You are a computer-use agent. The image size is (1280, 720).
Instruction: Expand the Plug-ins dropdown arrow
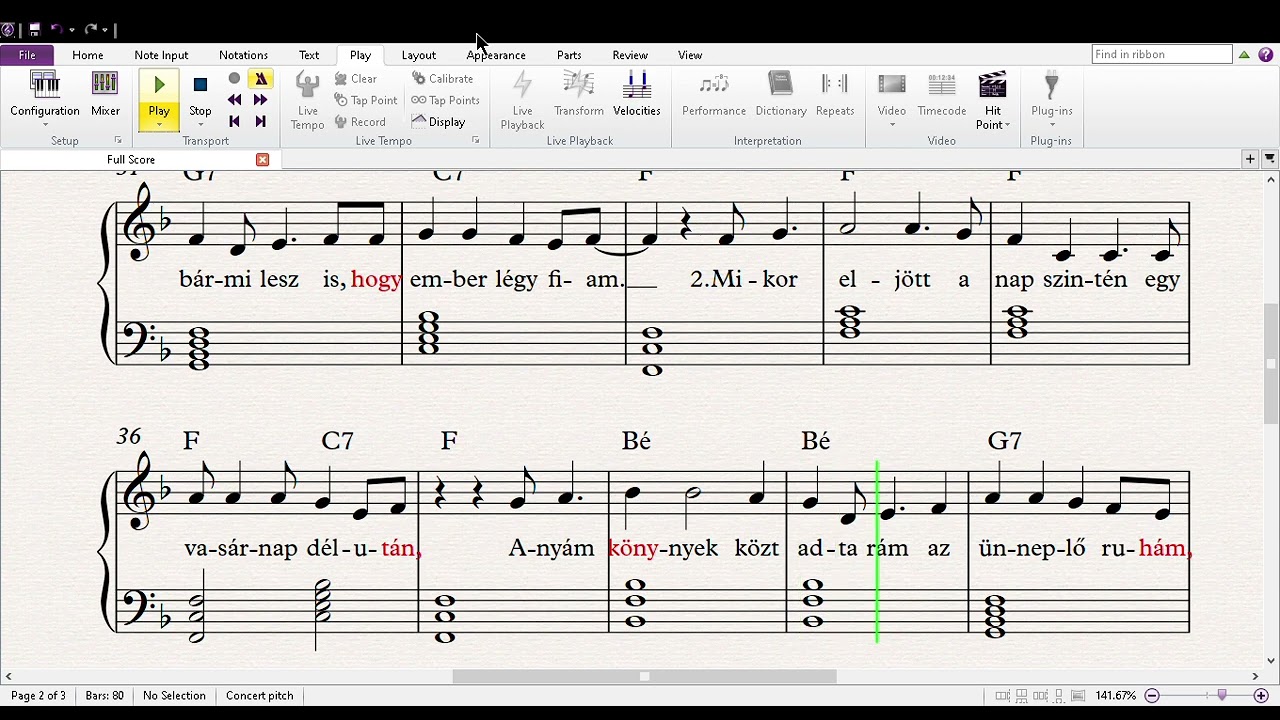click(1051, 125)
